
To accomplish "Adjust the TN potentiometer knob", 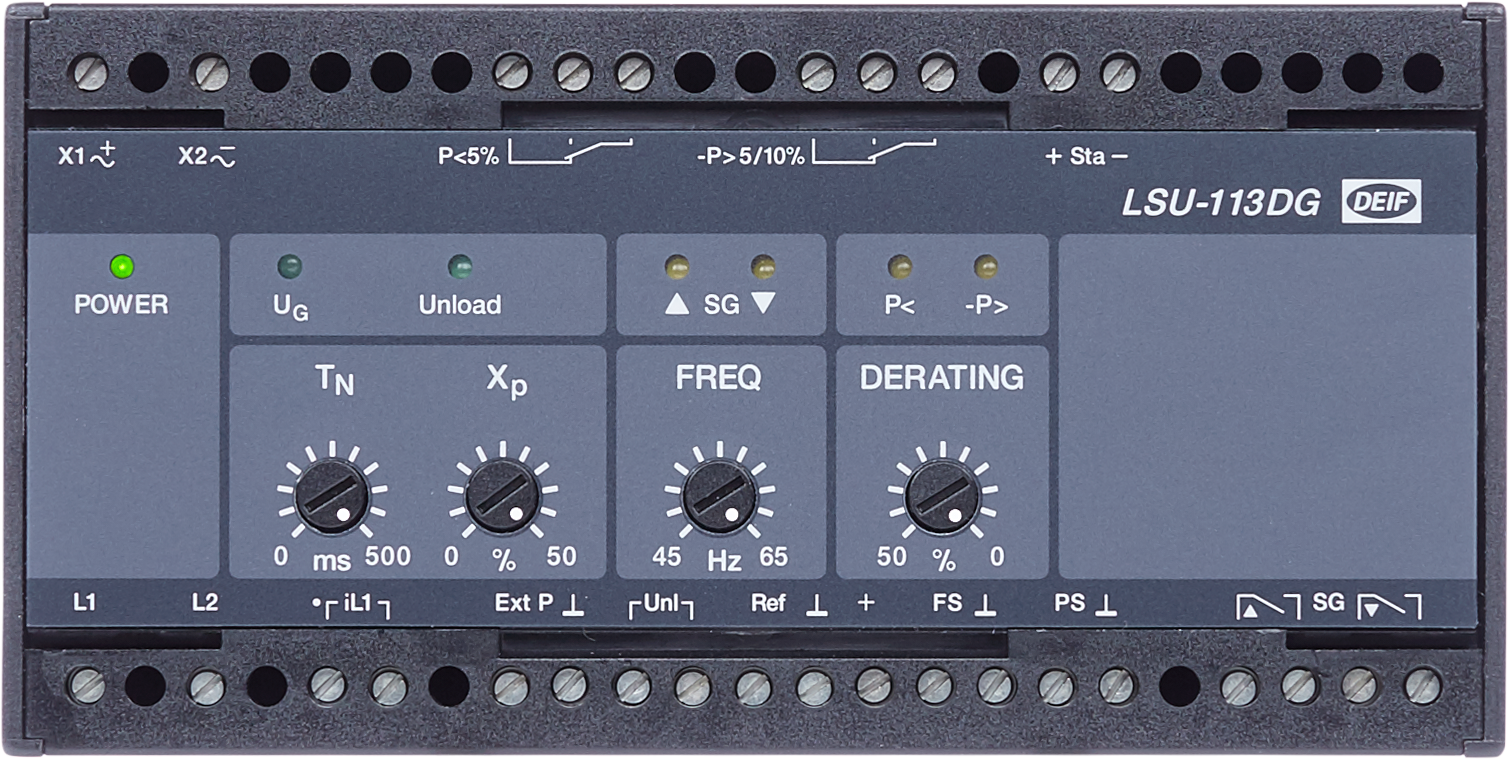I will tap(332, 496).
